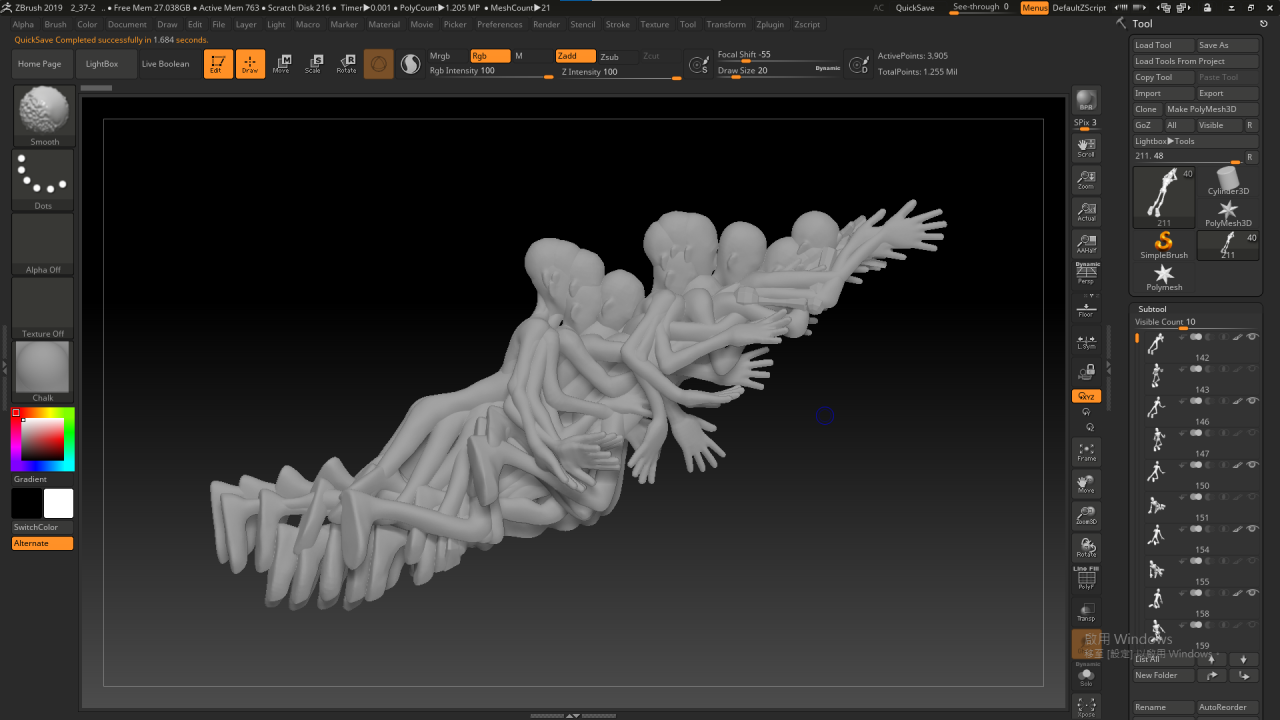
Task: Click the AAHalf zoom icon
Action: tap(1086, 243)
